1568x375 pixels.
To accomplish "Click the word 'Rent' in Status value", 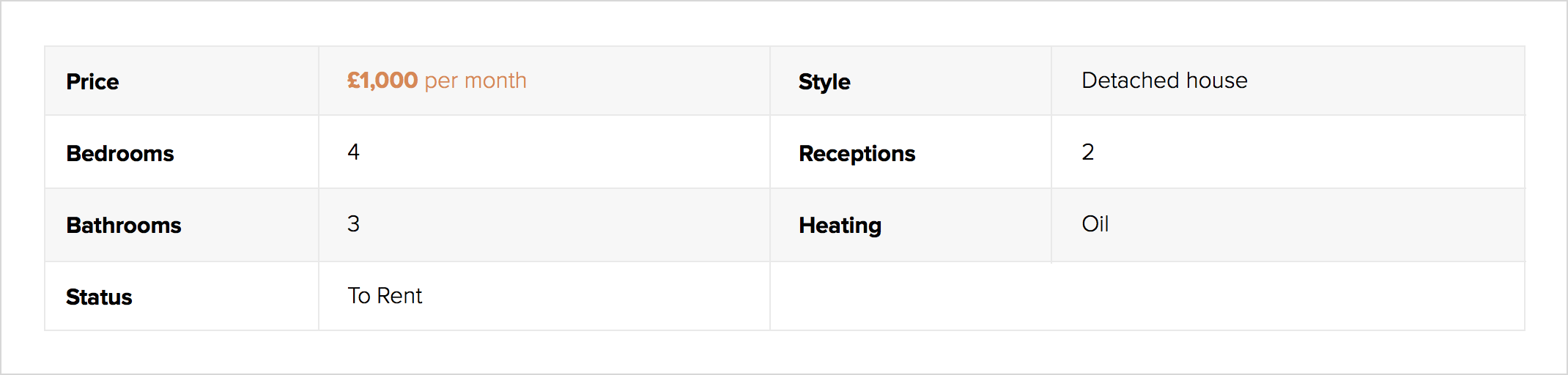I will tap(399, 295).
